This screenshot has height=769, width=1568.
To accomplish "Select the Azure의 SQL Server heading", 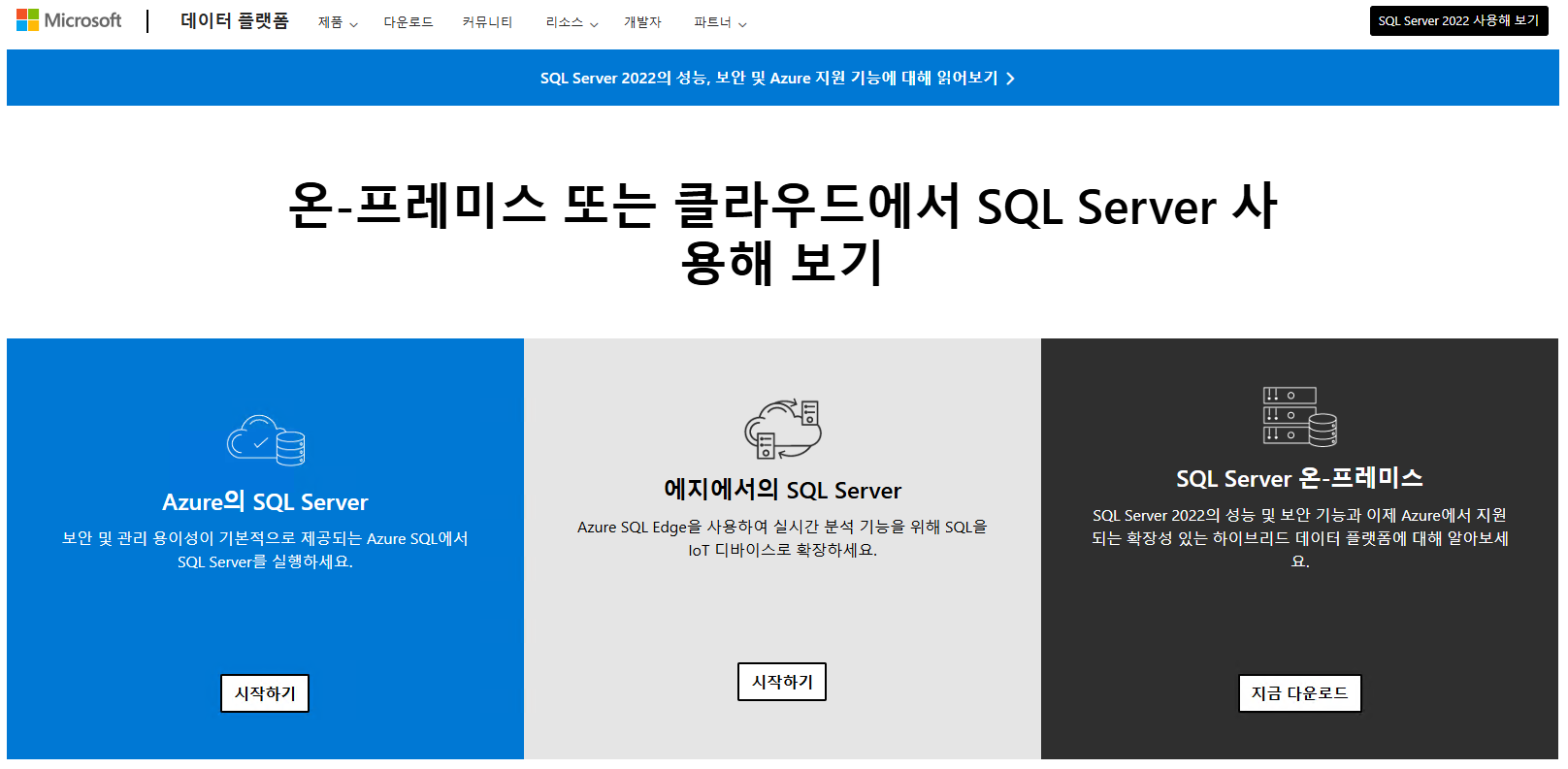I will coord(265,501).
